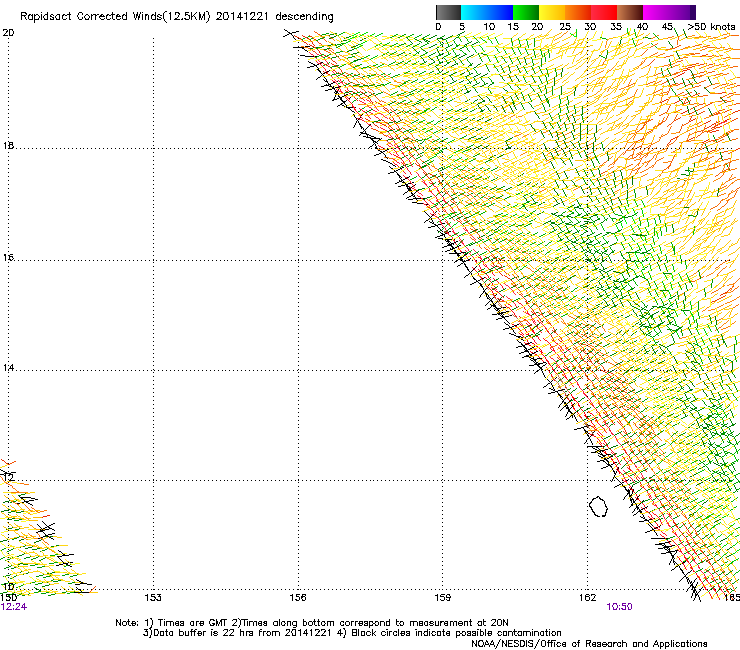Image resolution: width=740 pixels, height=650 pixels.
Task: Click the dark purple 45-50 knots swatch
Action: pos(682,12)
